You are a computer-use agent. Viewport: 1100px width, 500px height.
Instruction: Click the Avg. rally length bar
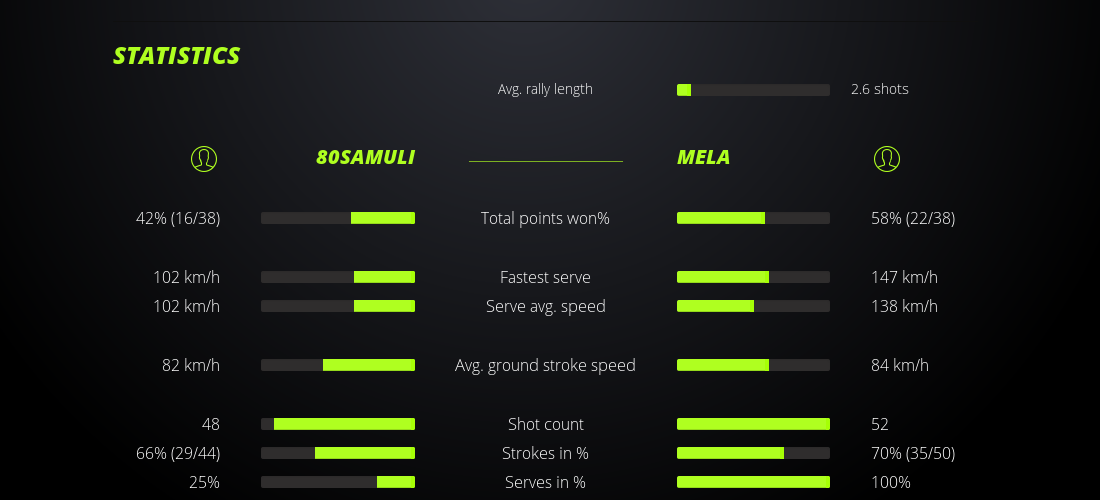click(753, 90)
